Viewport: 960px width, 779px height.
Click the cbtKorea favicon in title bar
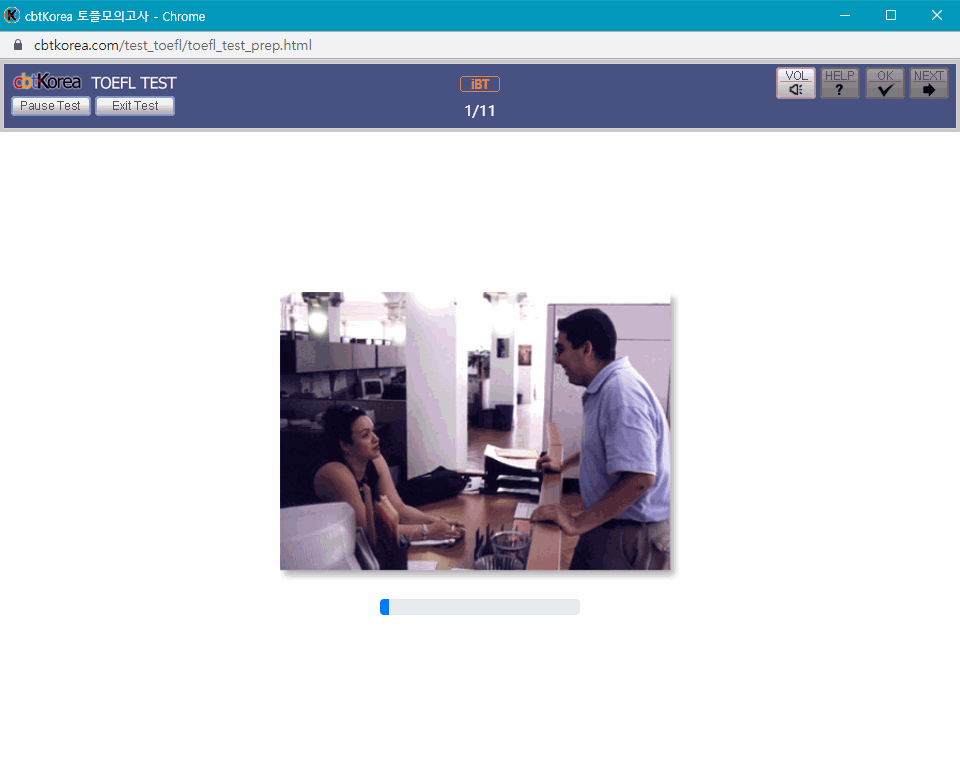12,15
